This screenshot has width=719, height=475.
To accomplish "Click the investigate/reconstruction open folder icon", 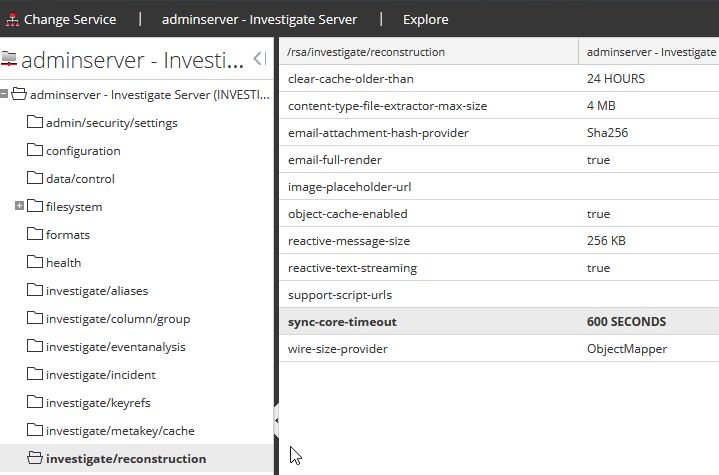I will (x=35, y=459).
